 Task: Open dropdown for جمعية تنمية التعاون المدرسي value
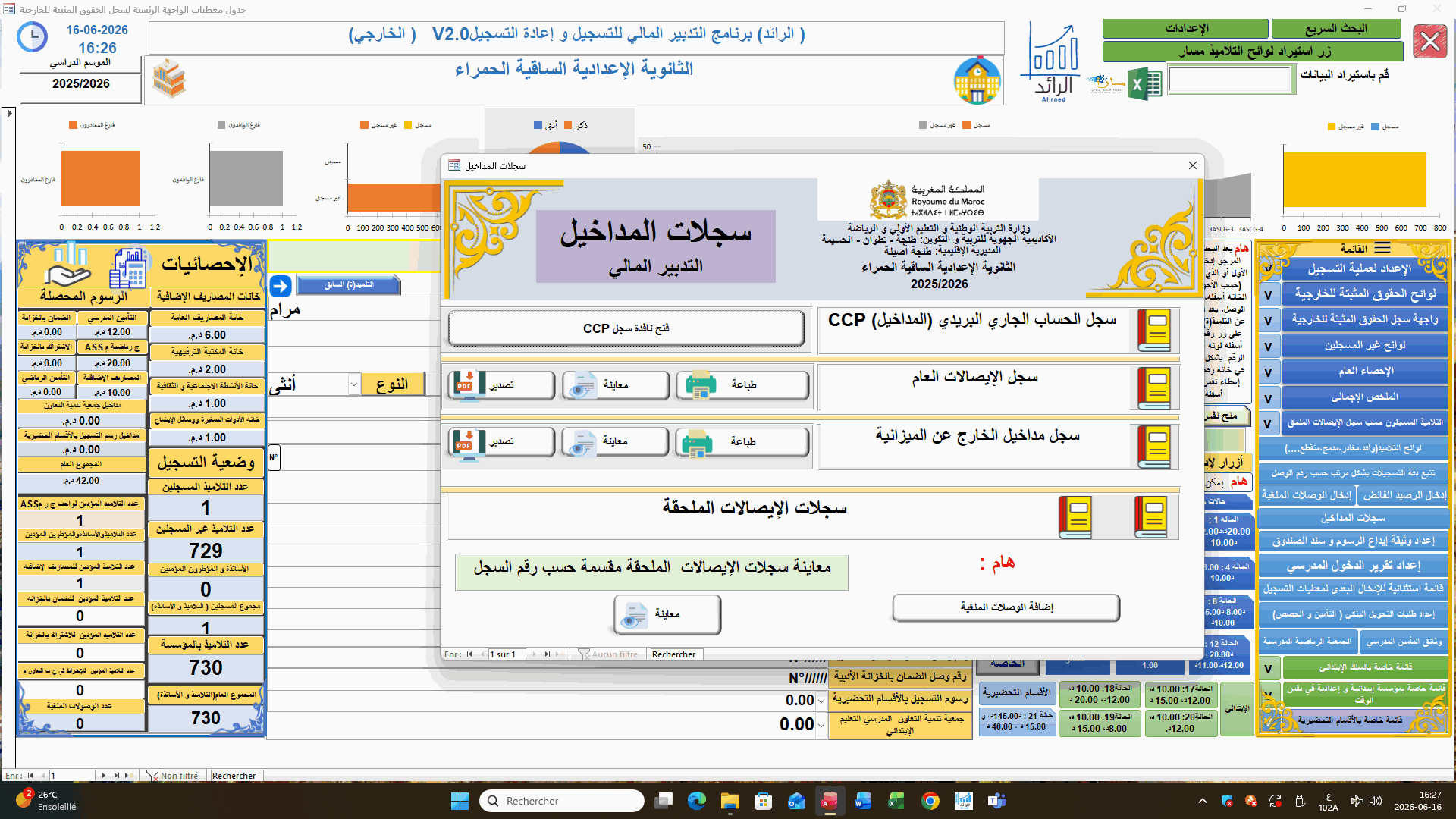(x=821, y=726)
